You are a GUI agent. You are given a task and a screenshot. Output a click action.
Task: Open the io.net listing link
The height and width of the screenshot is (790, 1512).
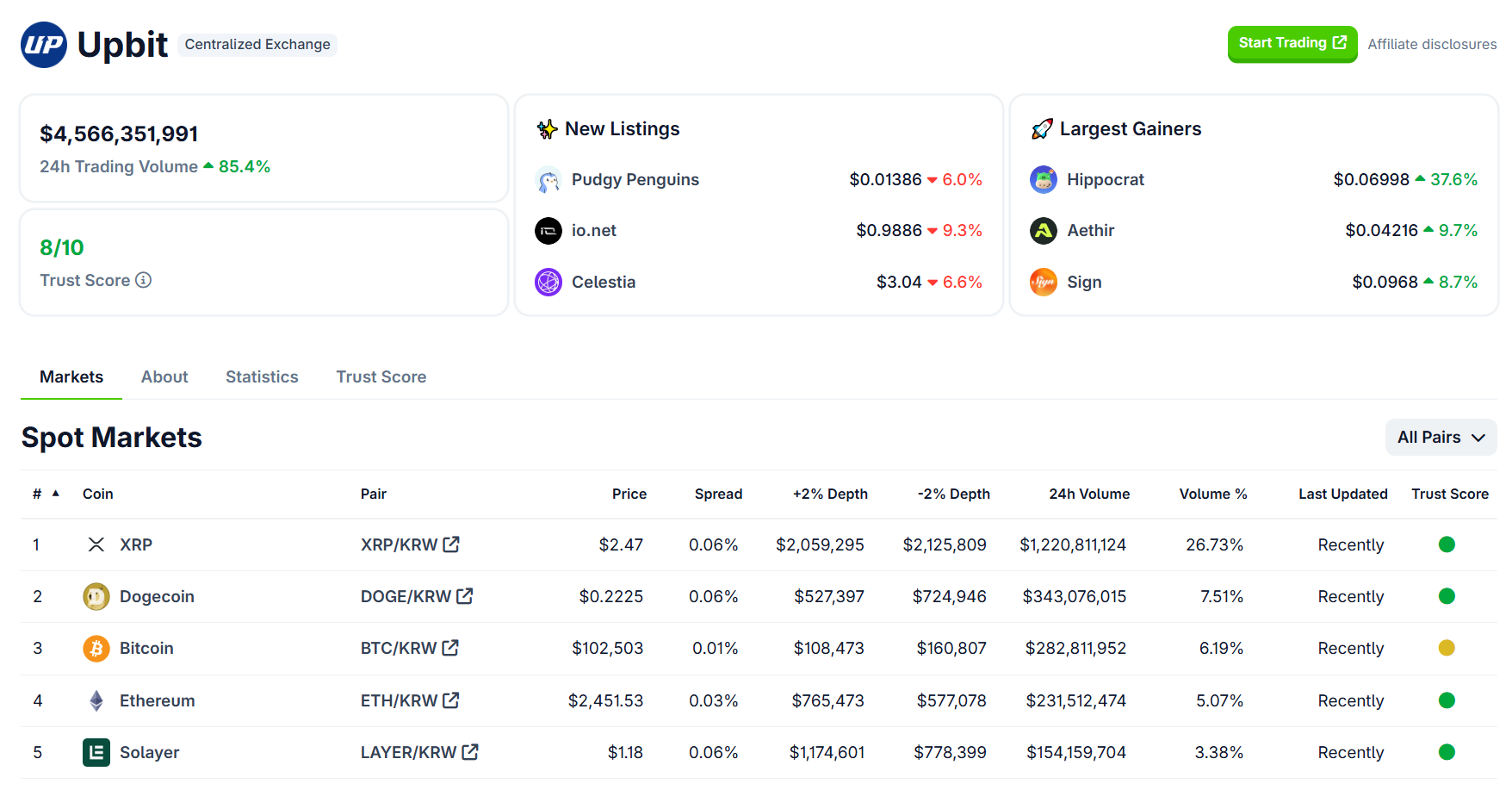point(594,231)
